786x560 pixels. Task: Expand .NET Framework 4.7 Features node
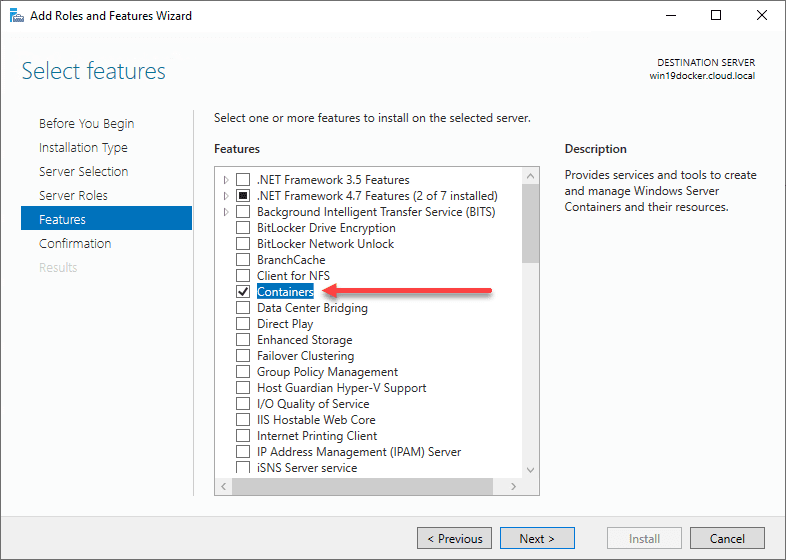226,196
